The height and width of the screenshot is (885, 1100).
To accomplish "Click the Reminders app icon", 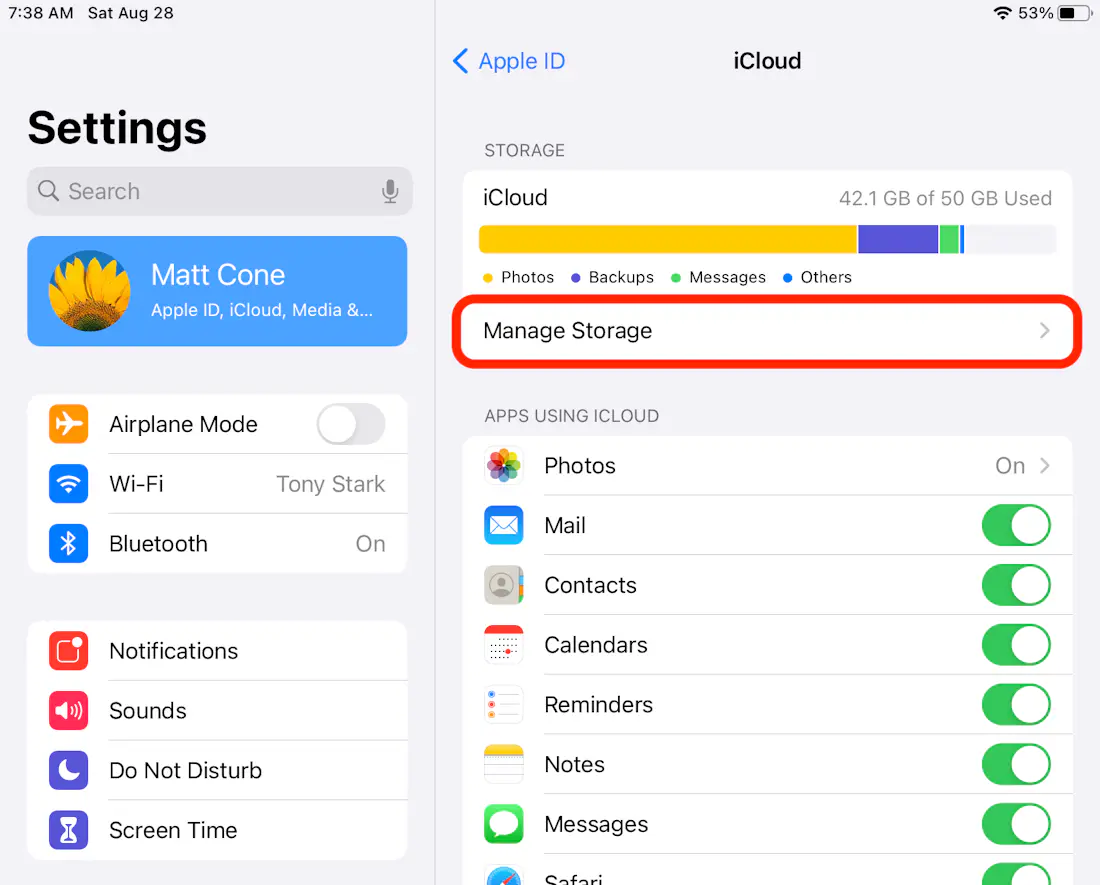I will 503,704.
